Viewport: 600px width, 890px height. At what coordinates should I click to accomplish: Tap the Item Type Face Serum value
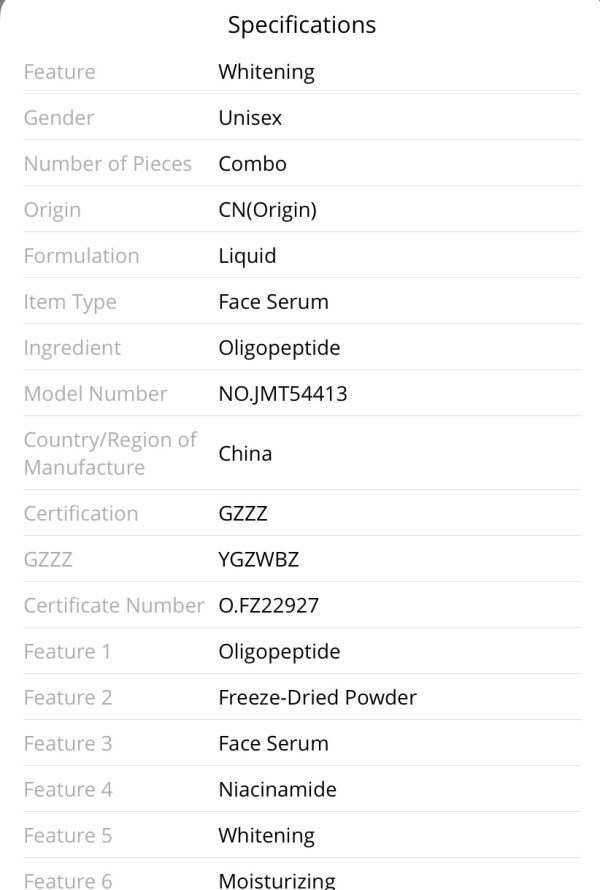274,302
